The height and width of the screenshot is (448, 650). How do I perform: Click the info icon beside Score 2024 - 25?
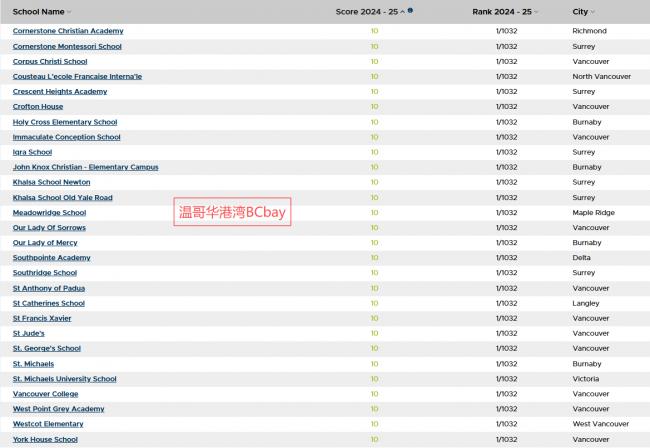point(410,10)
